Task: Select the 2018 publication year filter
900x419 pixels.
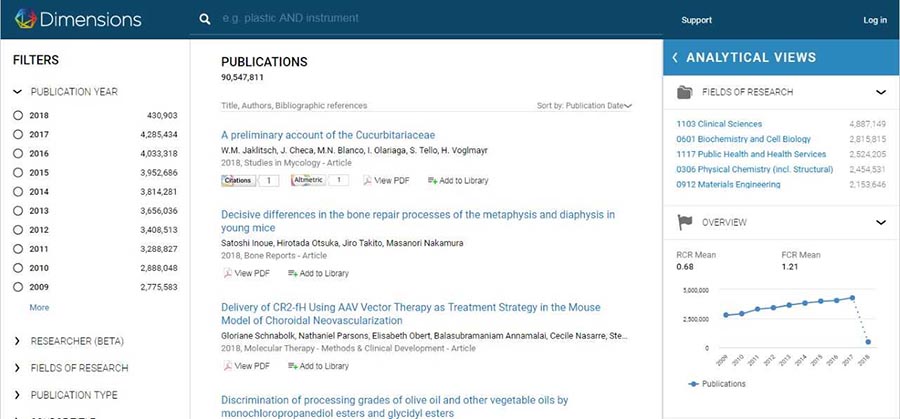Action: coord(18,115)
